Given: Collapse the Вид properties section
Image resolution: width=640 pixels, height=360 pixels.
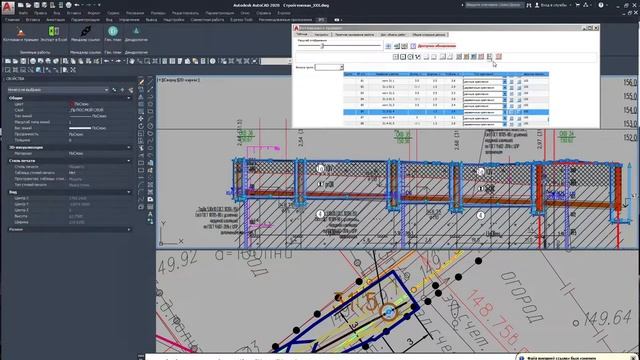Looking at the screenshot, I should (129, 192).
